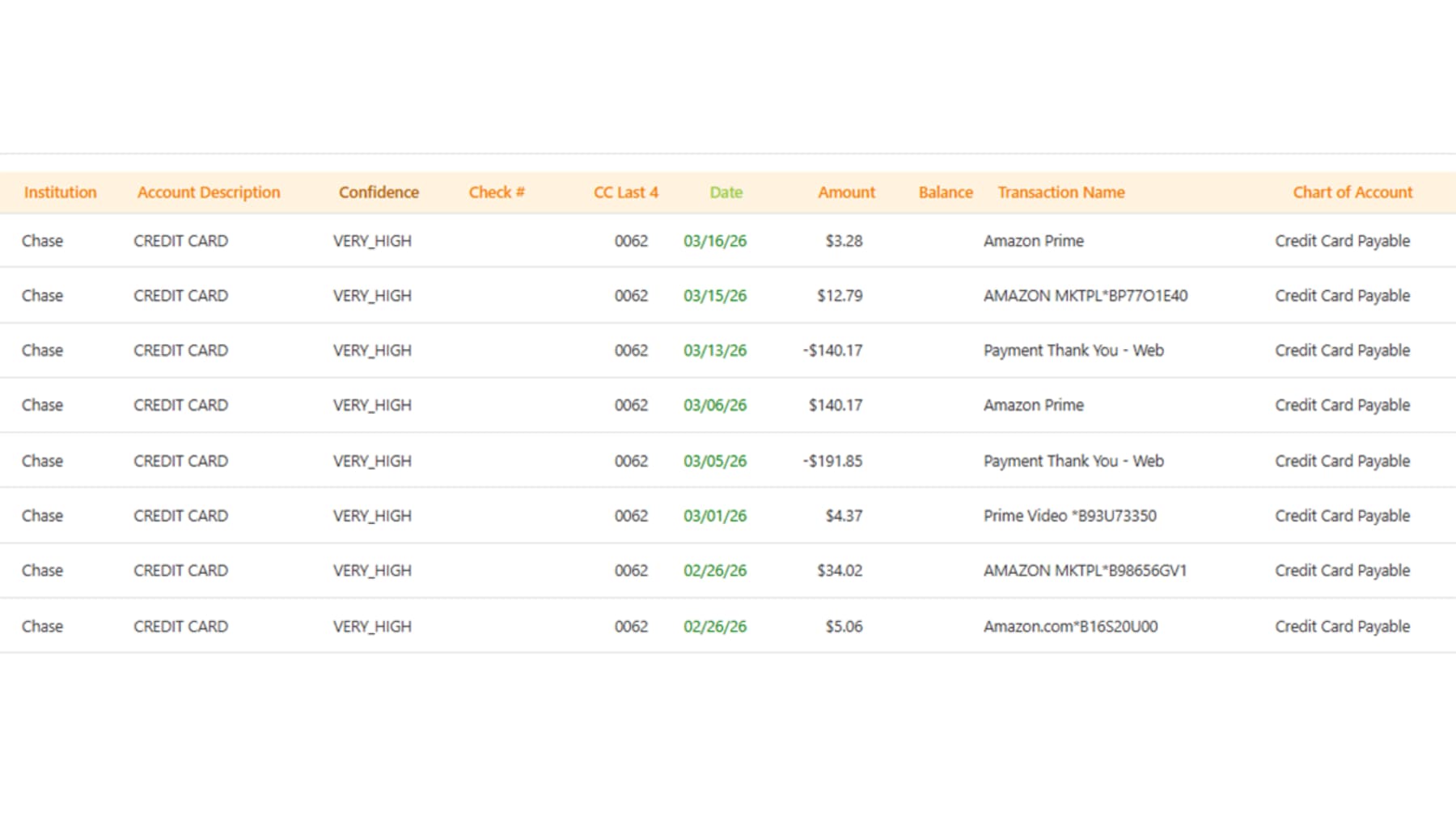Sort by the Confidence column header

tap(379, 192)
